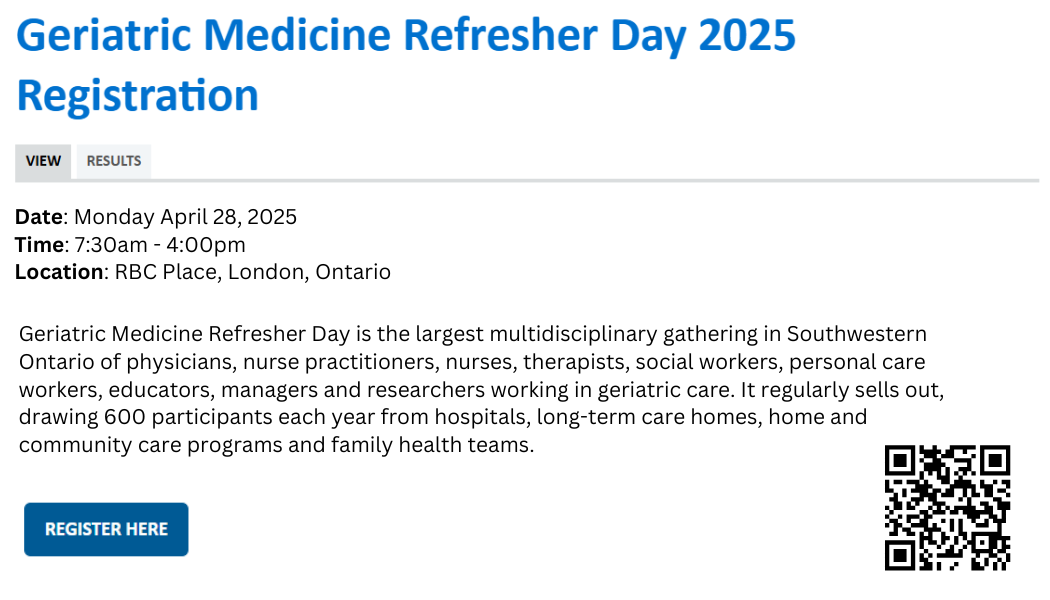Click the 'RBC Place, London, Ontario' text
This screenshot has height=600, width=1050.
tap(252, 271)
